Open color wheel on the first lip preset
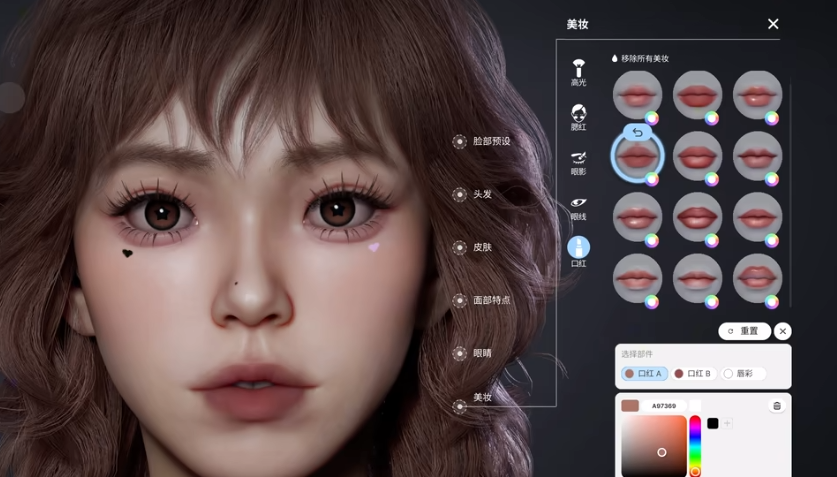The height and width of the screenshot is (477, 837). 652,118
